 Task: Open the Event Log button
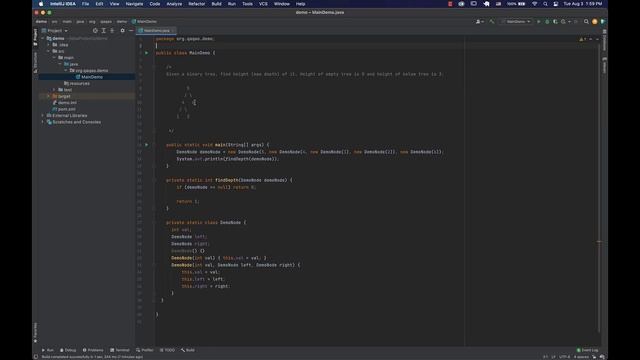click(x=588, y=350)
